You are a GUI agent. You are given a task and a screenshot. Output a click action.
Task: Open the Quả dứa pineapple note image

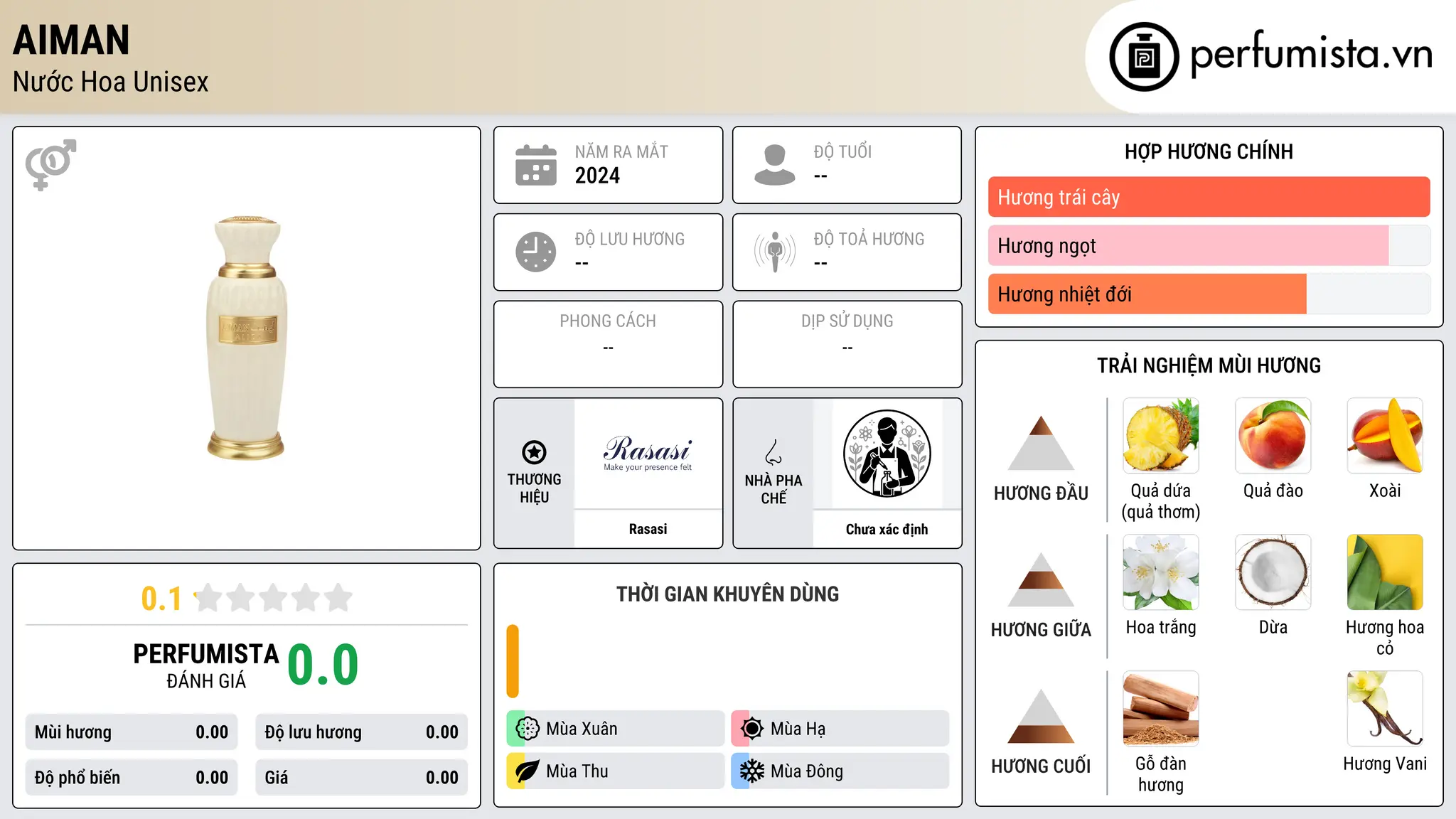[1161, 436]
